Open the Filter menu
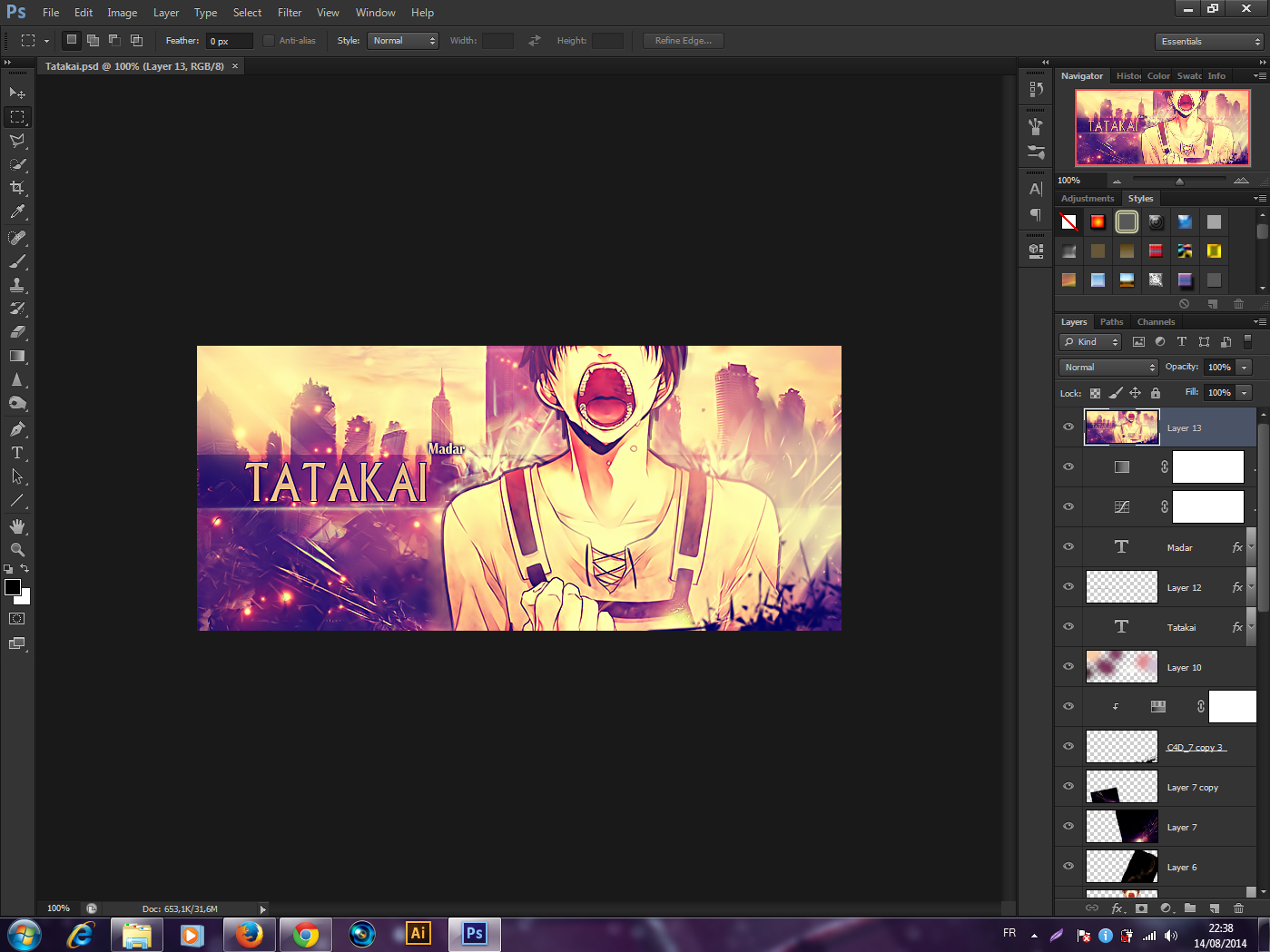The image size is (1270, 952). (290, 13)
